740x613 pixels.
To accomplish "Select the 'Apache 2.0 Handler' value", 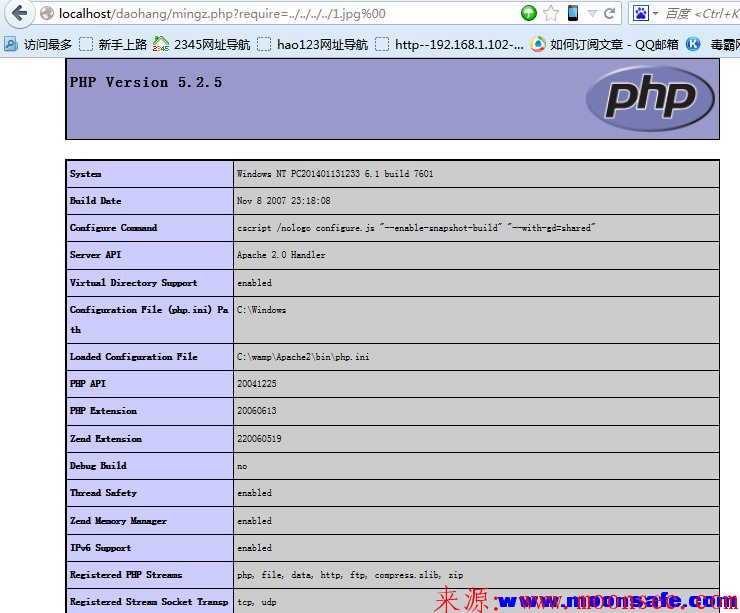I will coord(281,255).
